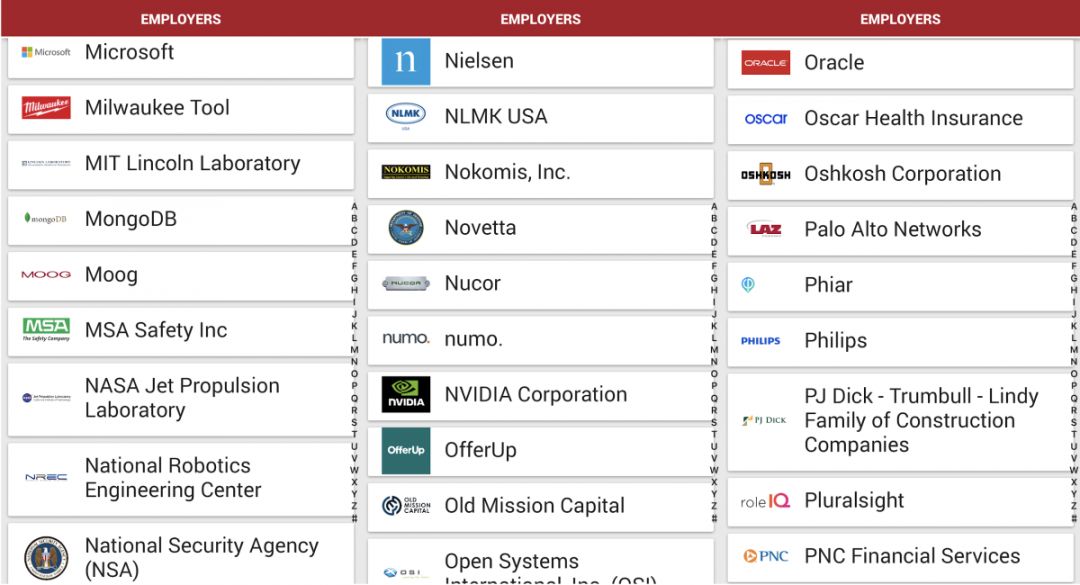Click the NSA seal icon
Image resolution: width=1080 pixels, height=585 pixels.
point(46,557)
